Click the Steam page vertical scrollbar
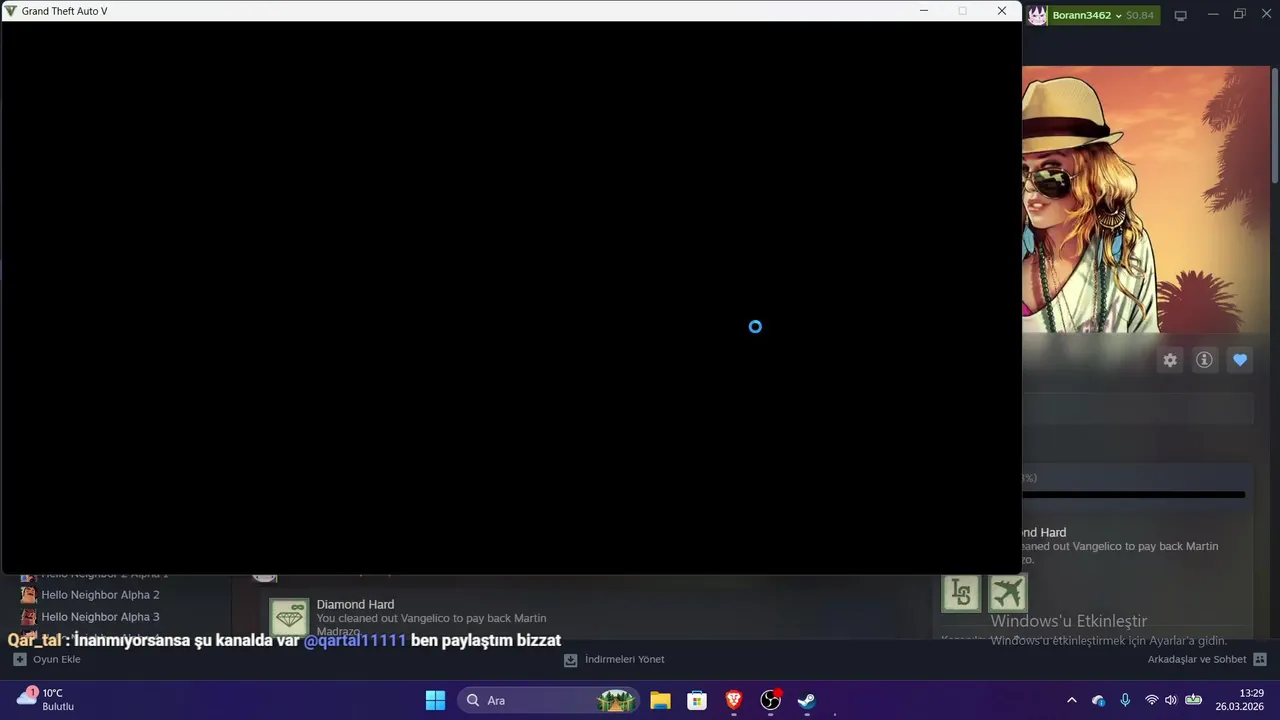Screen dimensions: 1280x720 (1275, 125)
